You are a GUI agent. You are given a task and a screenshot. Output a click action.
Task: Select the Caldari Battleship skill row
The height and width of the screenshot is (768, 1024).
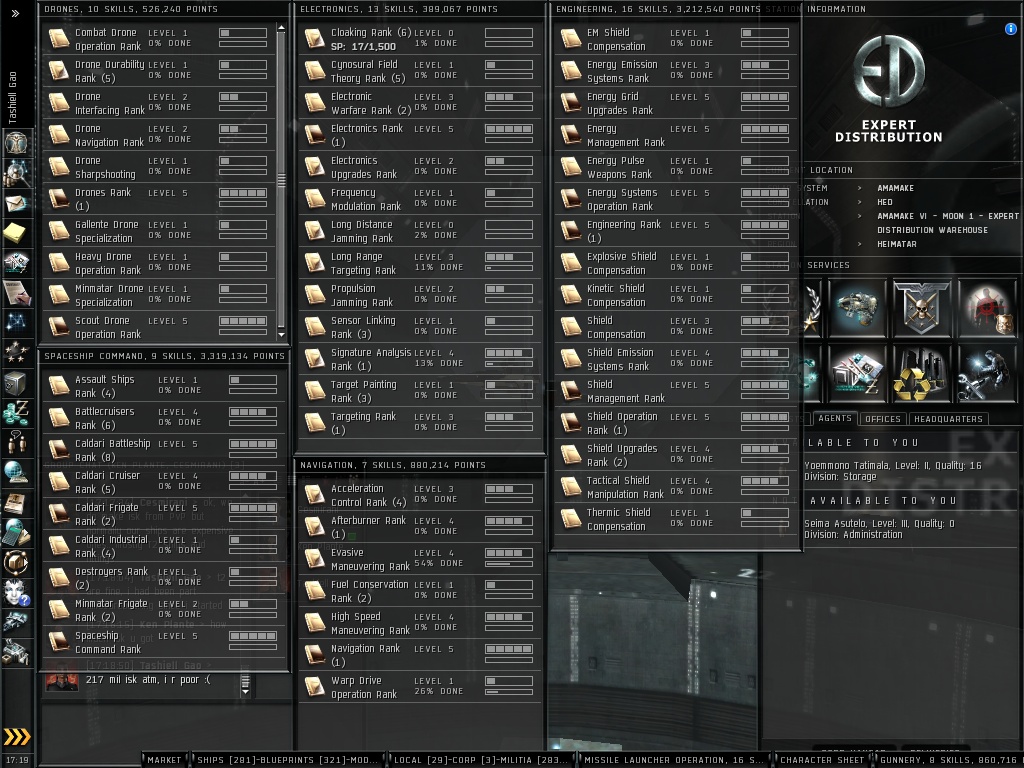[x=165, y=450]
